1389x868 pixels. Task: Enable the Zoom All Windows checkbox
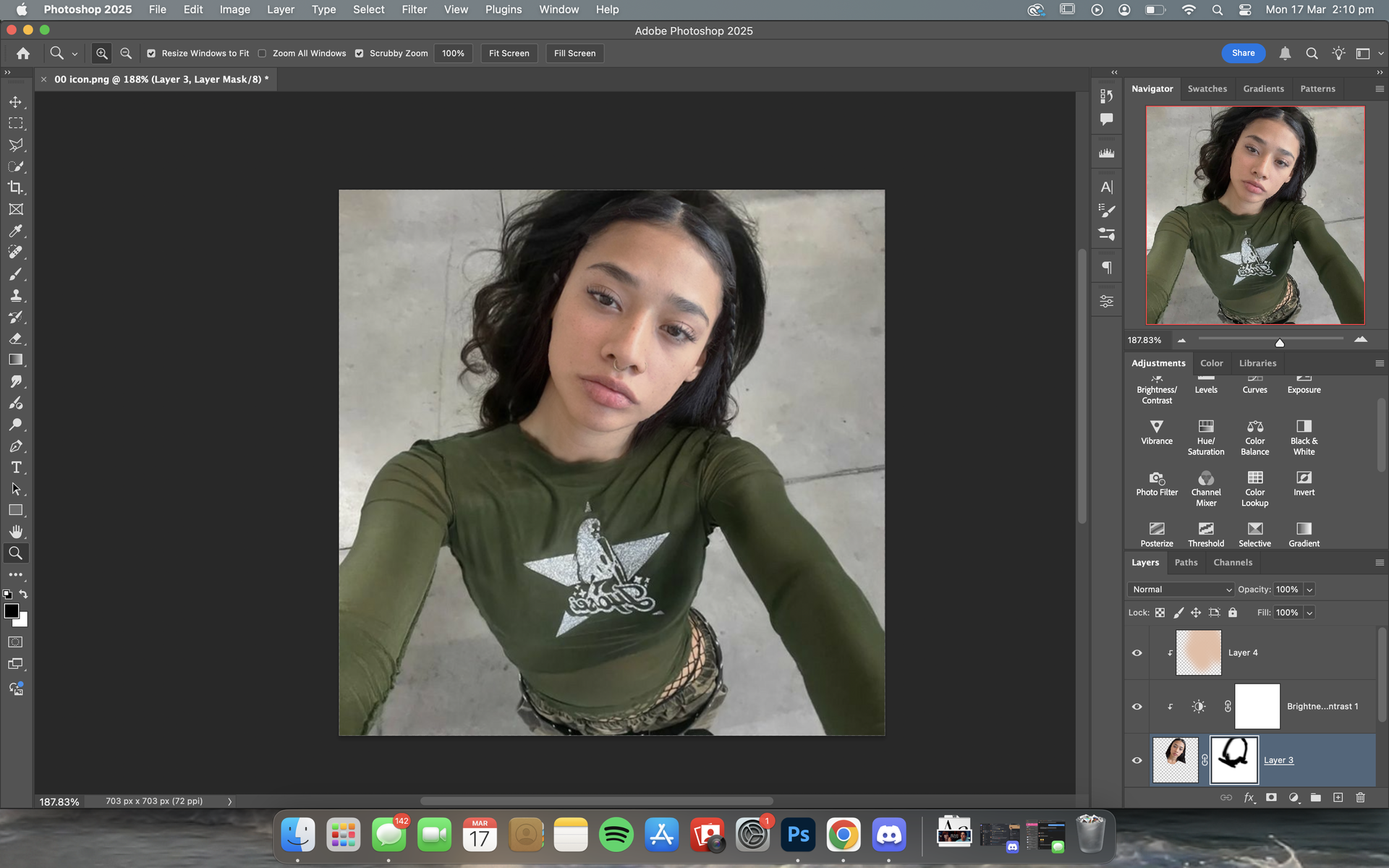coord(263,54)
